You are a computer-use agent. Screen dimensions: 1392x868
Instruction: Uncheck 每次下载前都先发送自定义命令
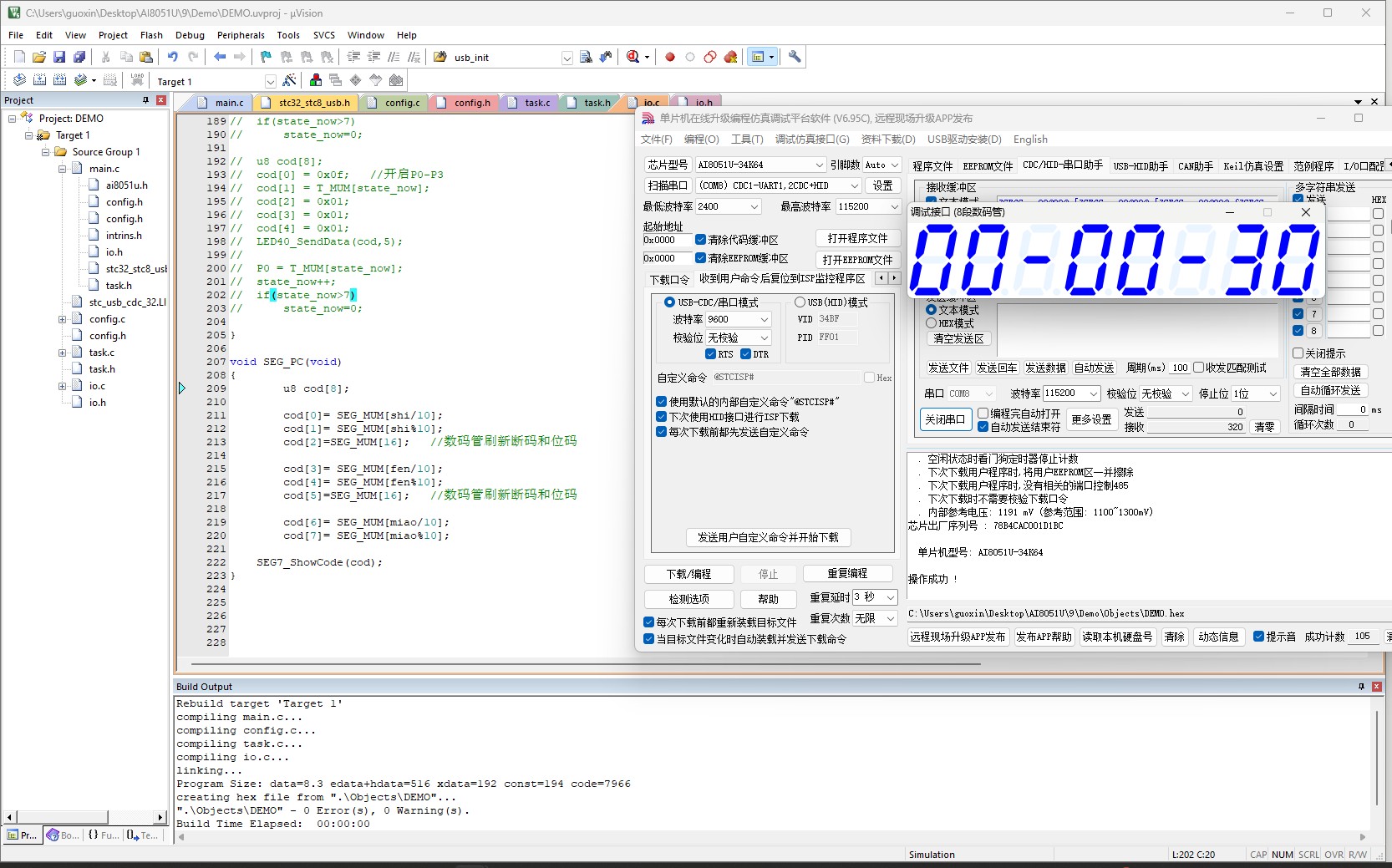coord(662,432)
